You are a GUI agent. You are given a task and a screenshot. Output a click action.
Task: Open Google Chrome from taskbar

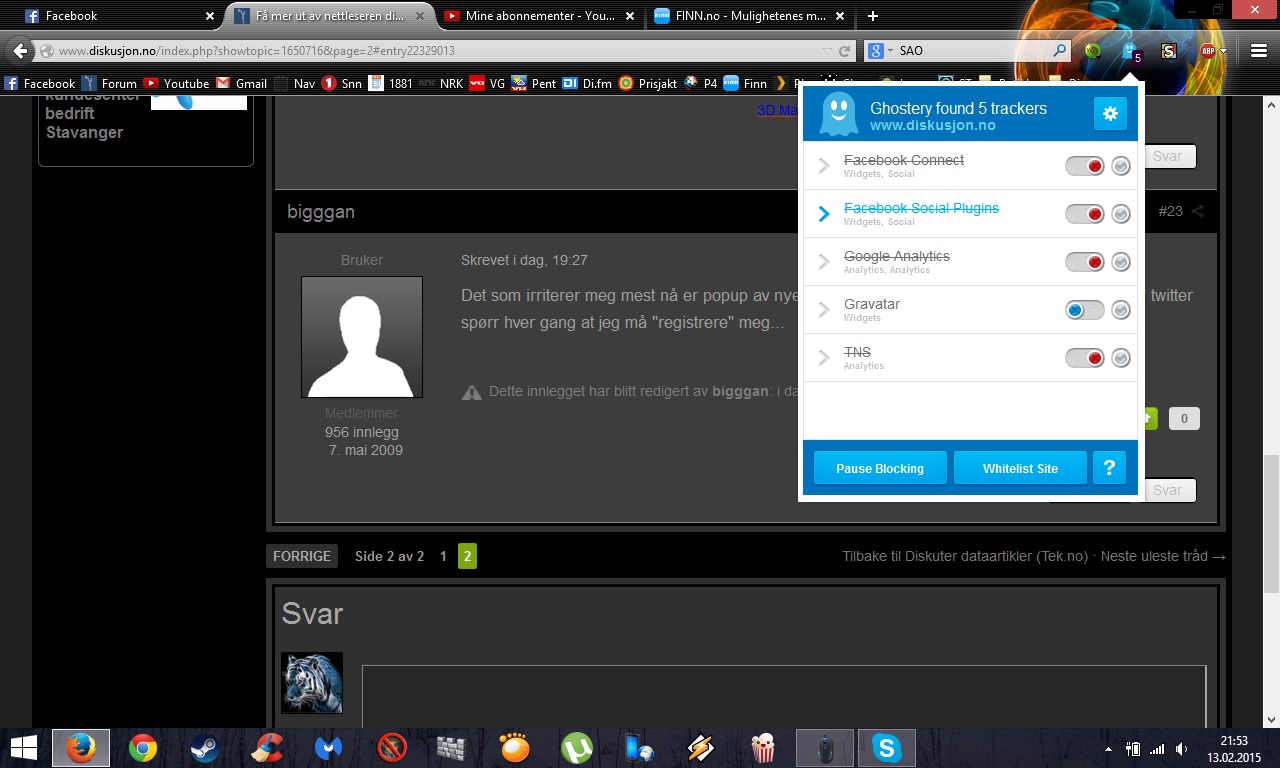(x=143, y=748)
